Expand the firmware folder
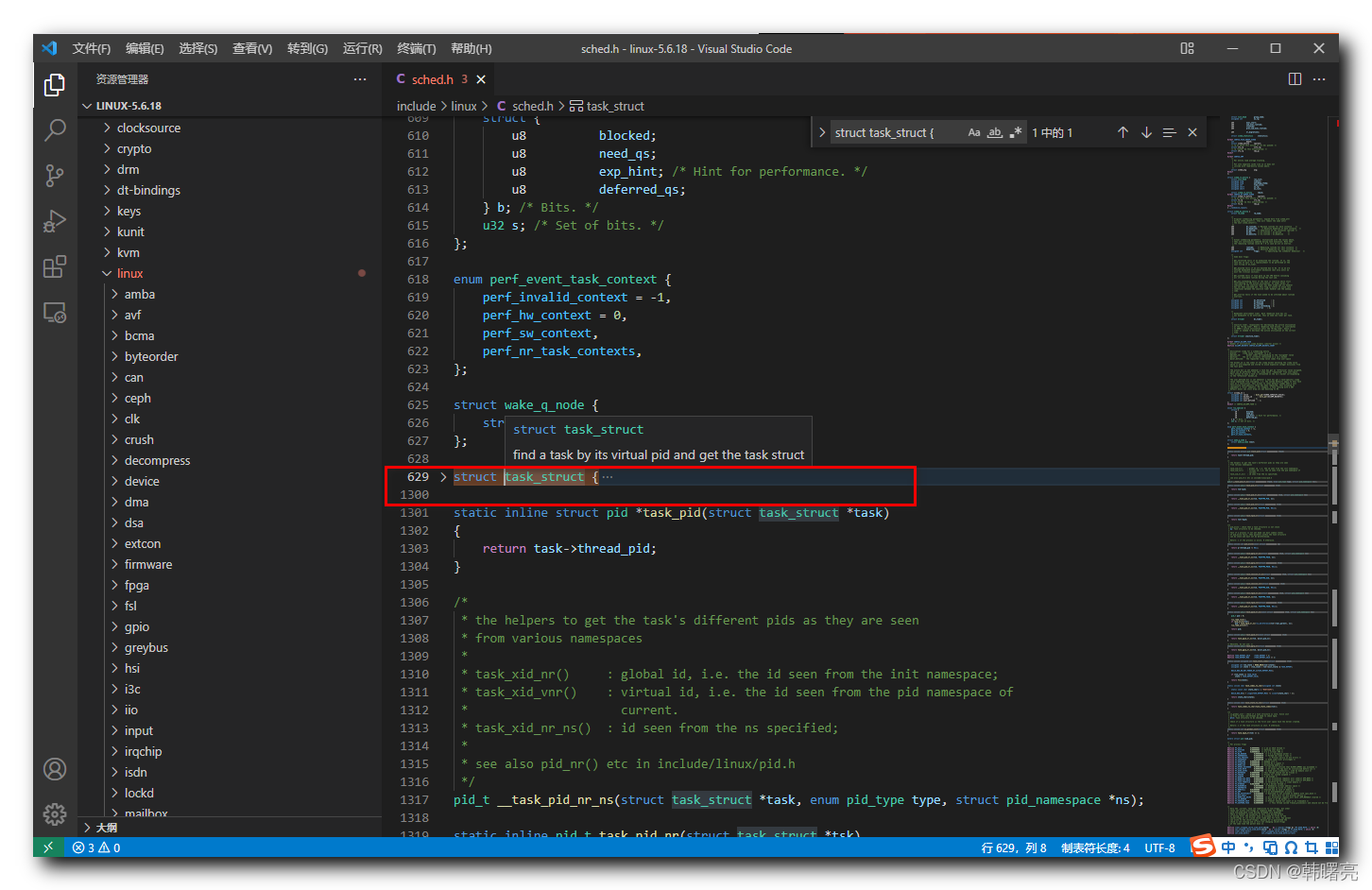The image size is (1372, 890). click(148, 564)
